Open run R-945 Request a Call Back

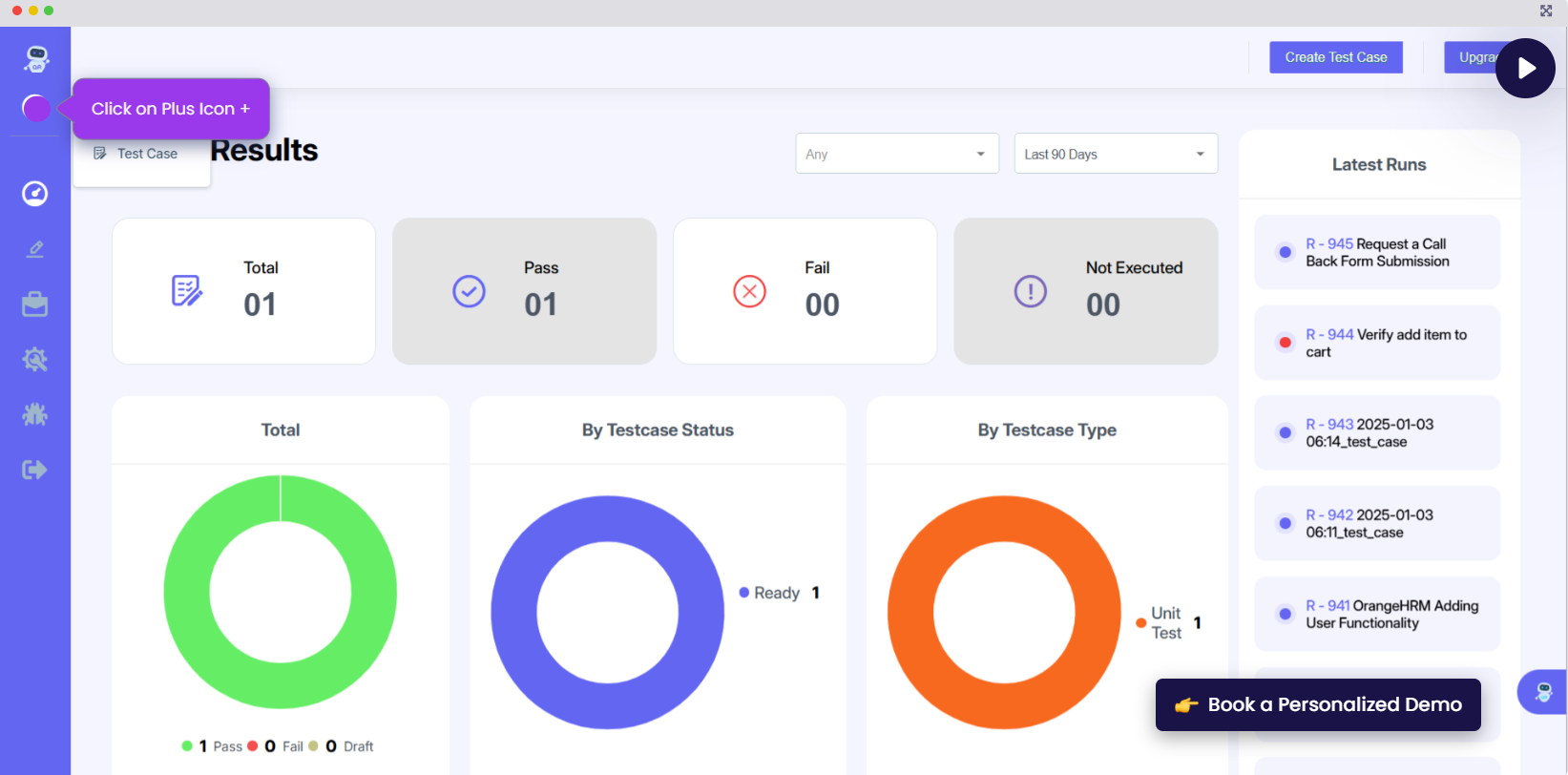point(1376,253)
